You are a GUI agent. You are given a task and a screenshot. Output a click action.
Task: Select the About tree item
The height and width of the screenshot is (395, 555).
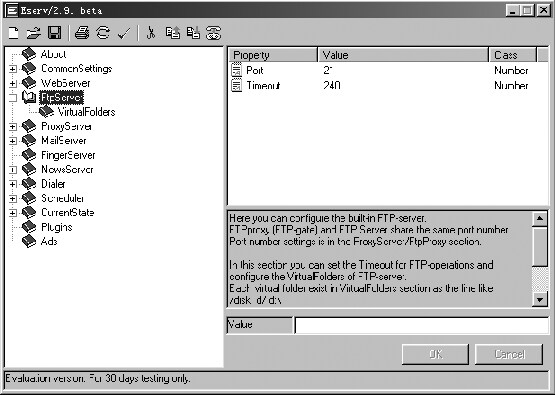(x=53, y=54)
